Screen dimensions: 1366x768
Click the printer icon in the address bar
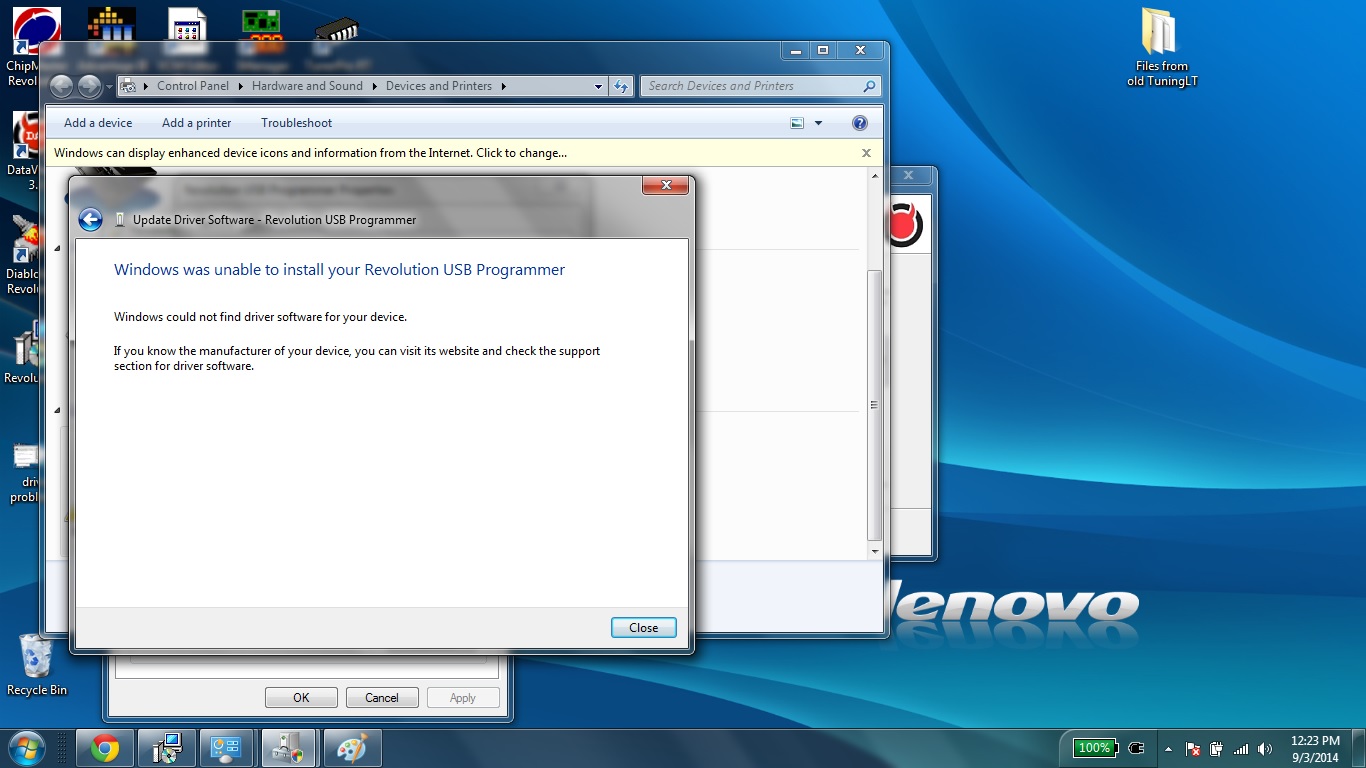(x=128, y=86)
